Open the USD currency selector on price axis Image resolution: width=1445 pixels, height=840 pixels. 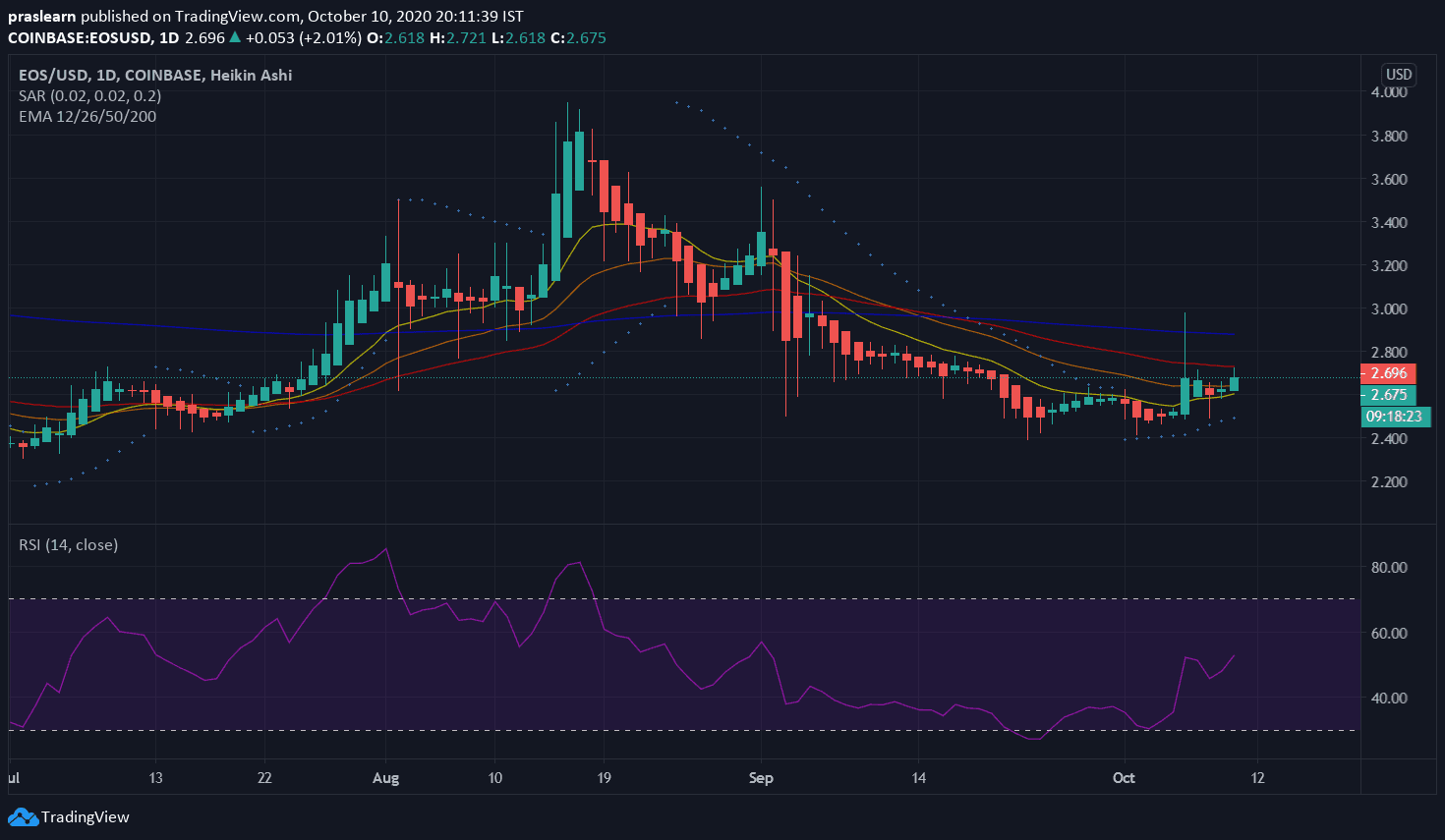point(1398,75)
